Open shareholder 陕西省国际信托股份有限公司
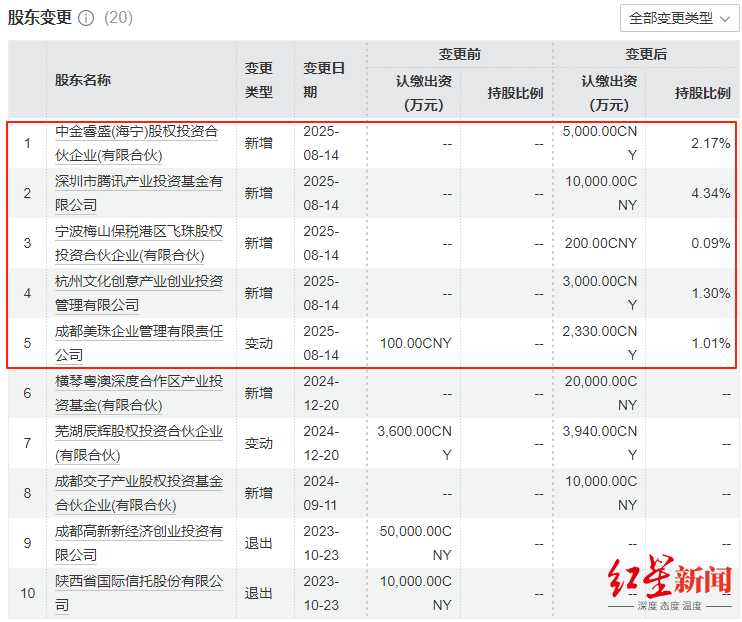 click(139, 593)
